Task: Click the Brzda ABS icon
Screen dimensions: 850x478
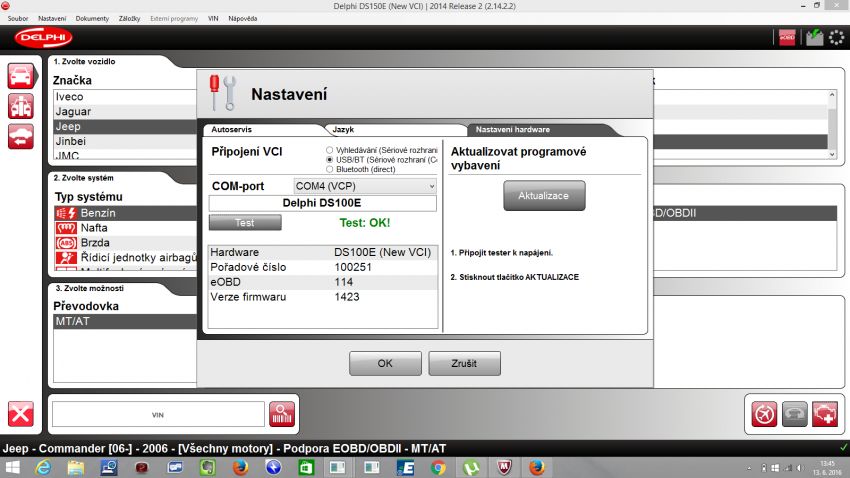Action: click(x=66, y=243)
